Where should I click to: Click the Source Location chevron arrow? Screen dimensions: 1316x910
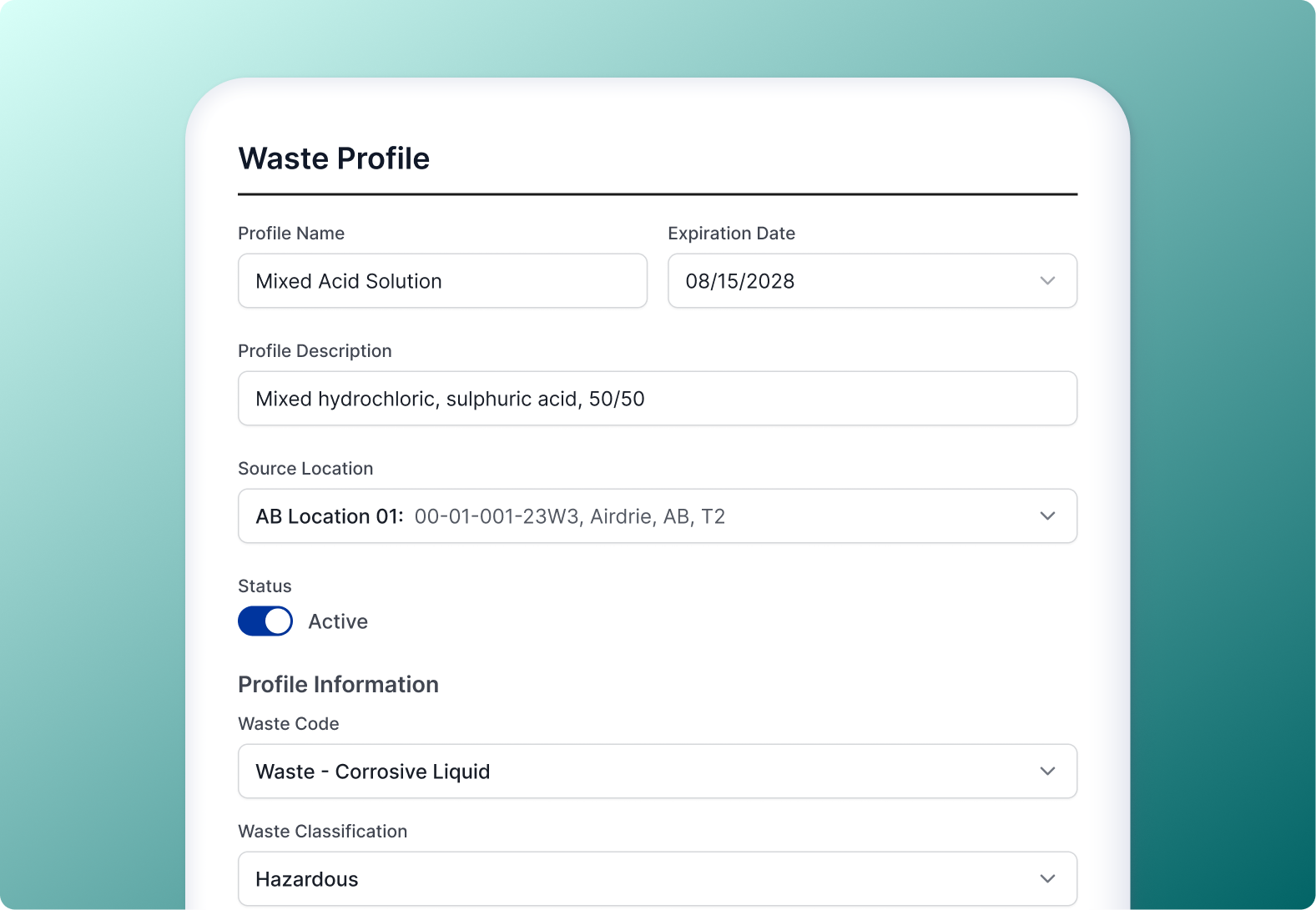[x=1047, y=516]
